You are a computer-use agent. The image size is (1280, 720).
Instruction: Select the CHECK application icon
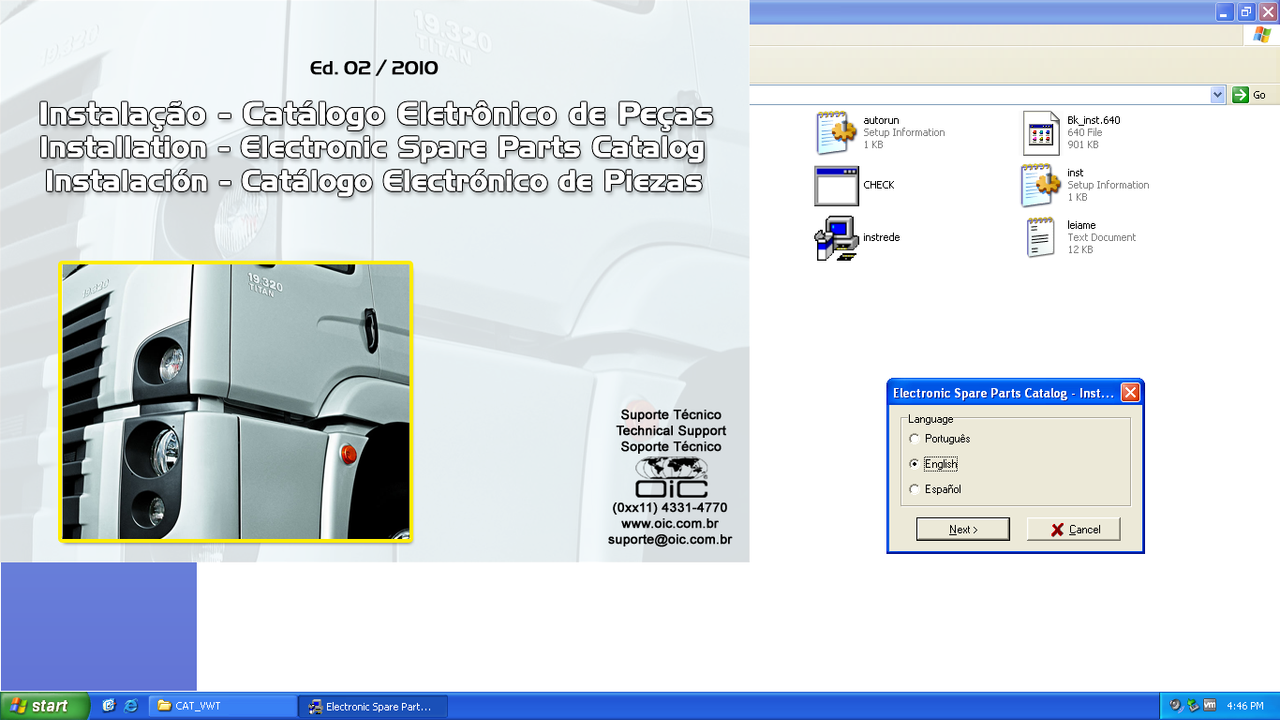(836, 186)
